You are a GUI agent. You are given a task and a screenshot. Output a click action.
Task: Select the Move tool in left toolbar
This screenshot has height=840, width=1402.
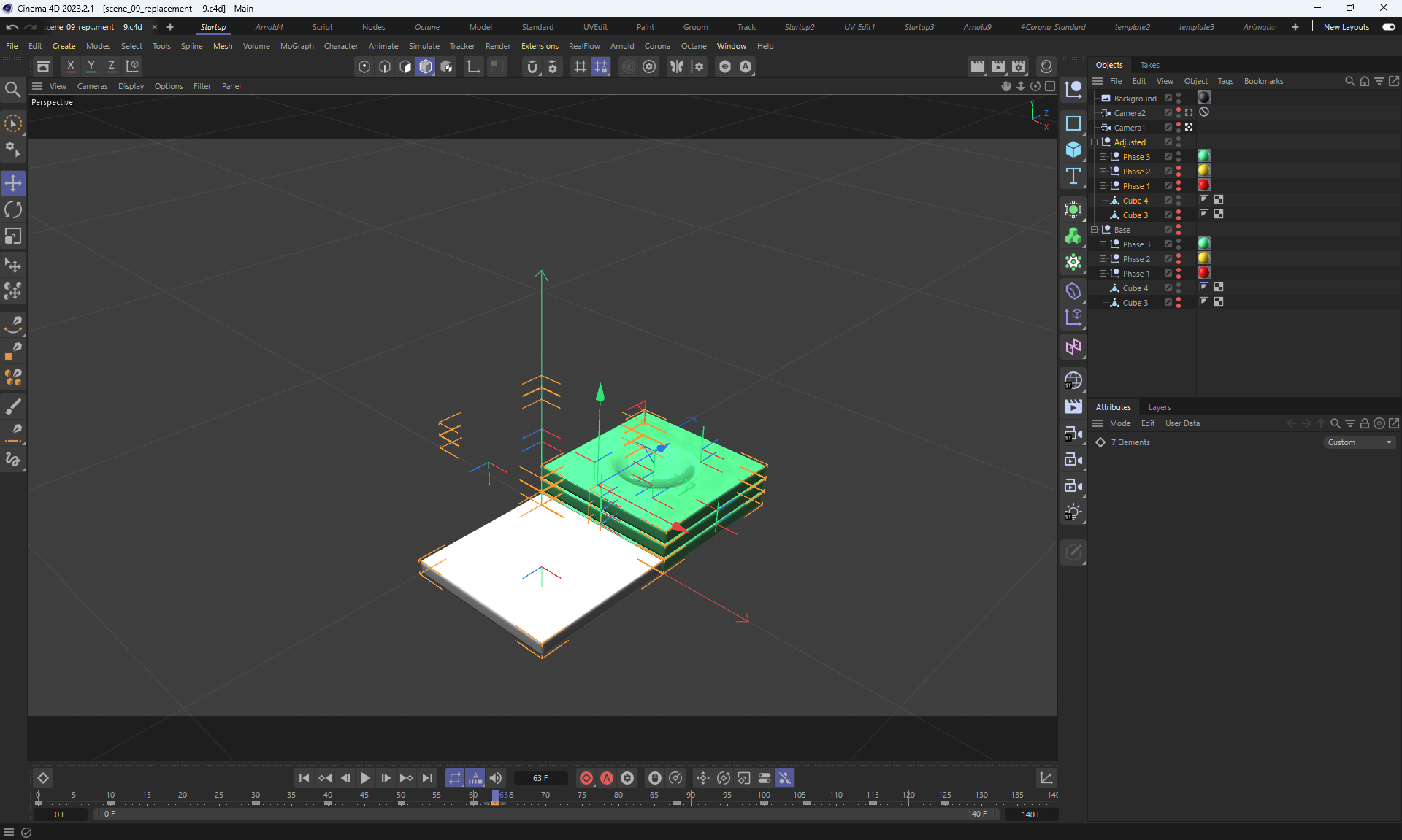(x=13, y=183)
